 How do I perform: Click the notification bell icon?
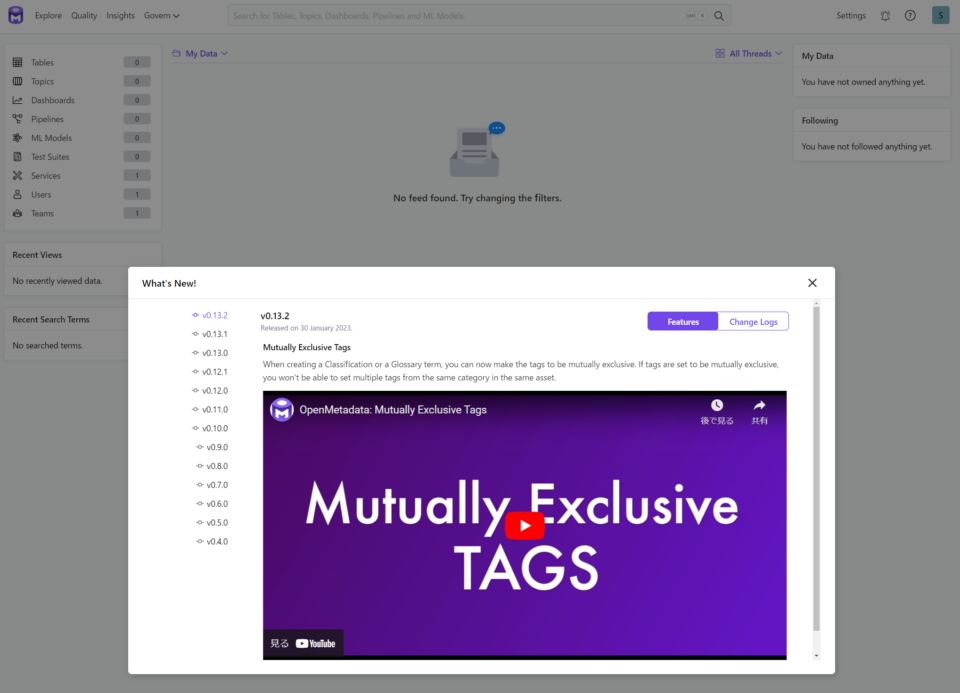(885, 16)
